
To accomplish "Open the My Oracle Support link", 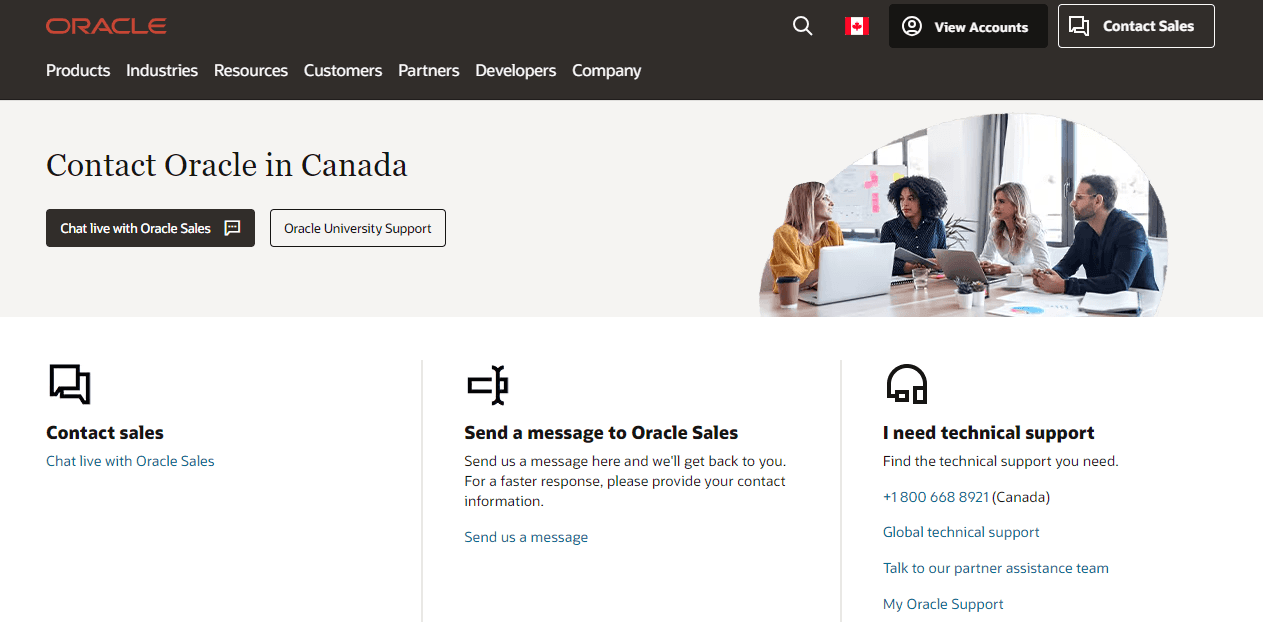I will pos(943,604).
